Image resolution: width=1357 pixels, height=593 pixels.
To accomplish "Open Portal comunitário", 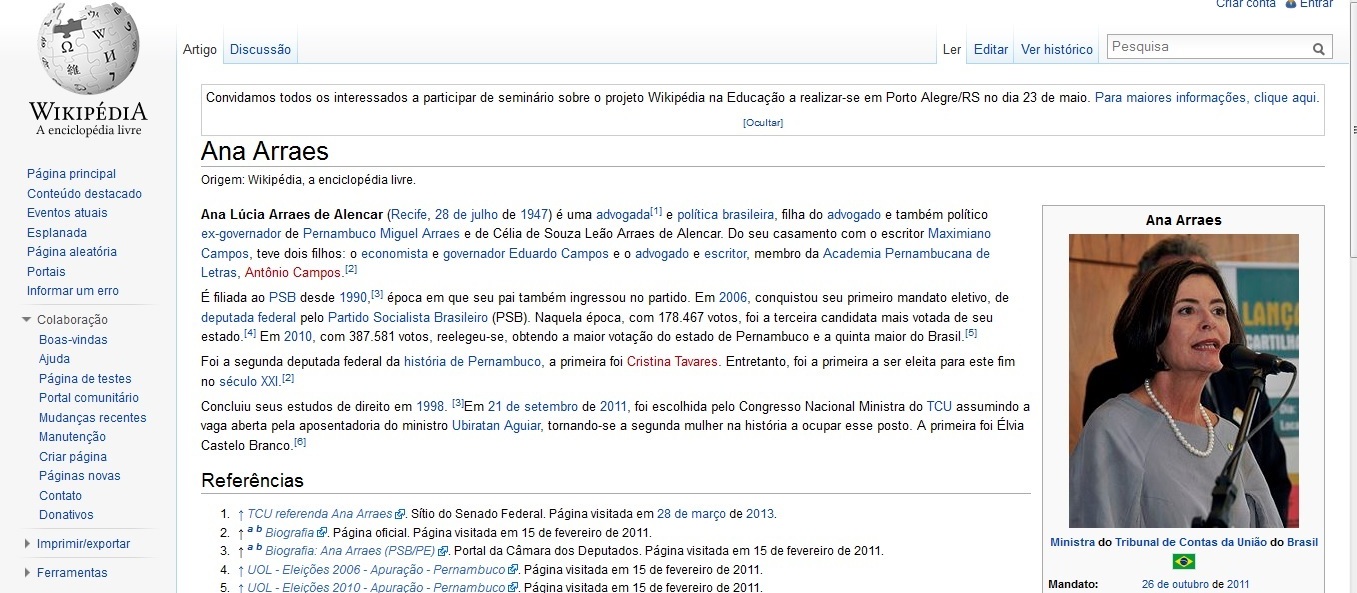I will click(89, 398).
